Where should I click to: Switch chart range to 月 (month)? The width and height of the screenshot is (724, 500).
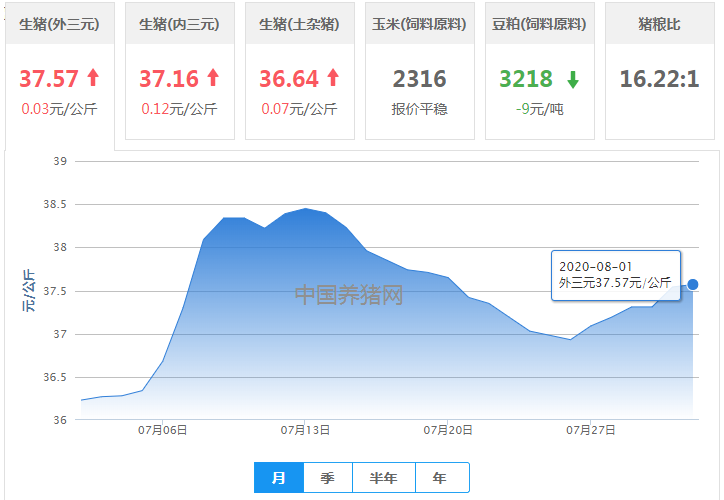(x=279, y=478)
